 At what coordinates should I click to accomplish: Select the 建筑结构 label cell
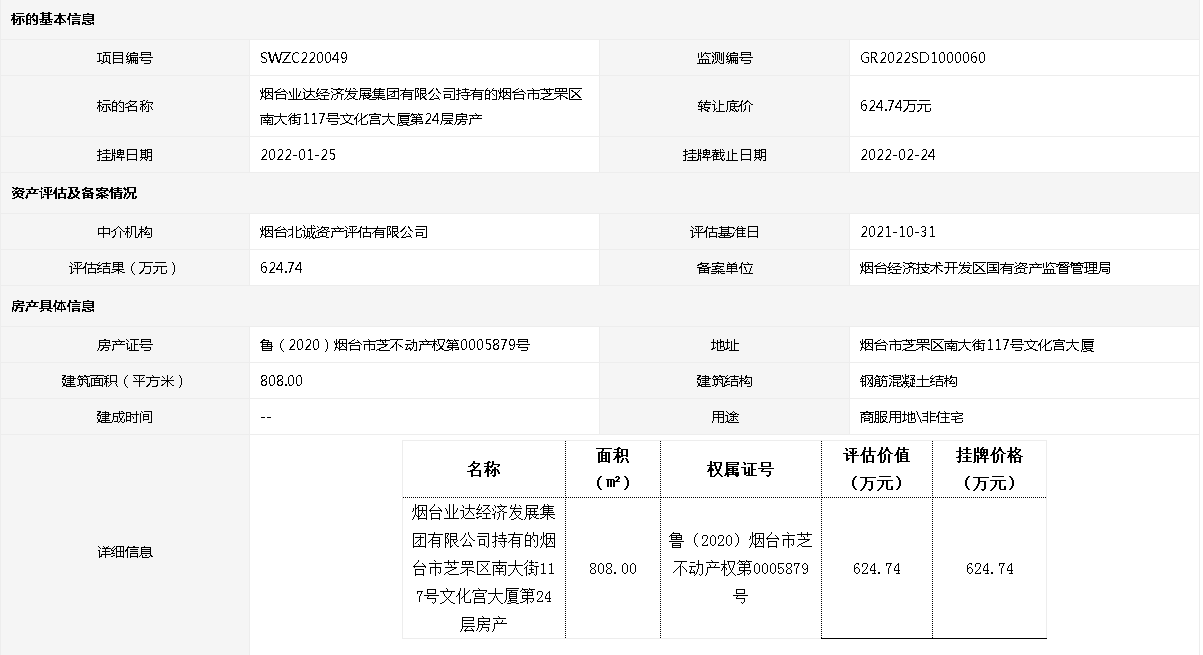[x=725, y=381]
